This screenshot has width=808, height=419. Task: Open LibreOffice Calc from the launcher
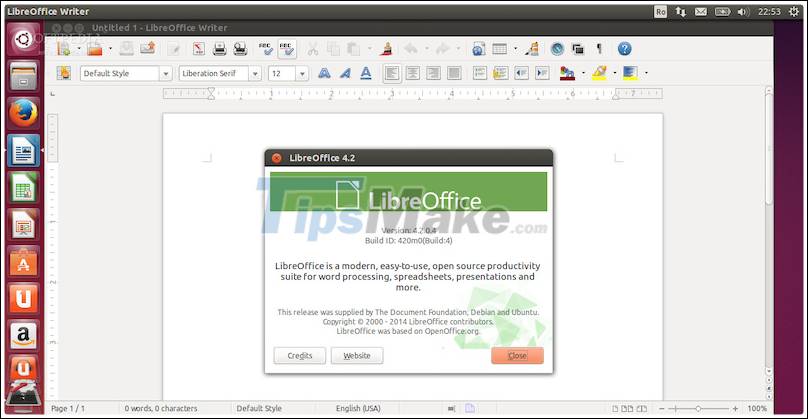23,188
